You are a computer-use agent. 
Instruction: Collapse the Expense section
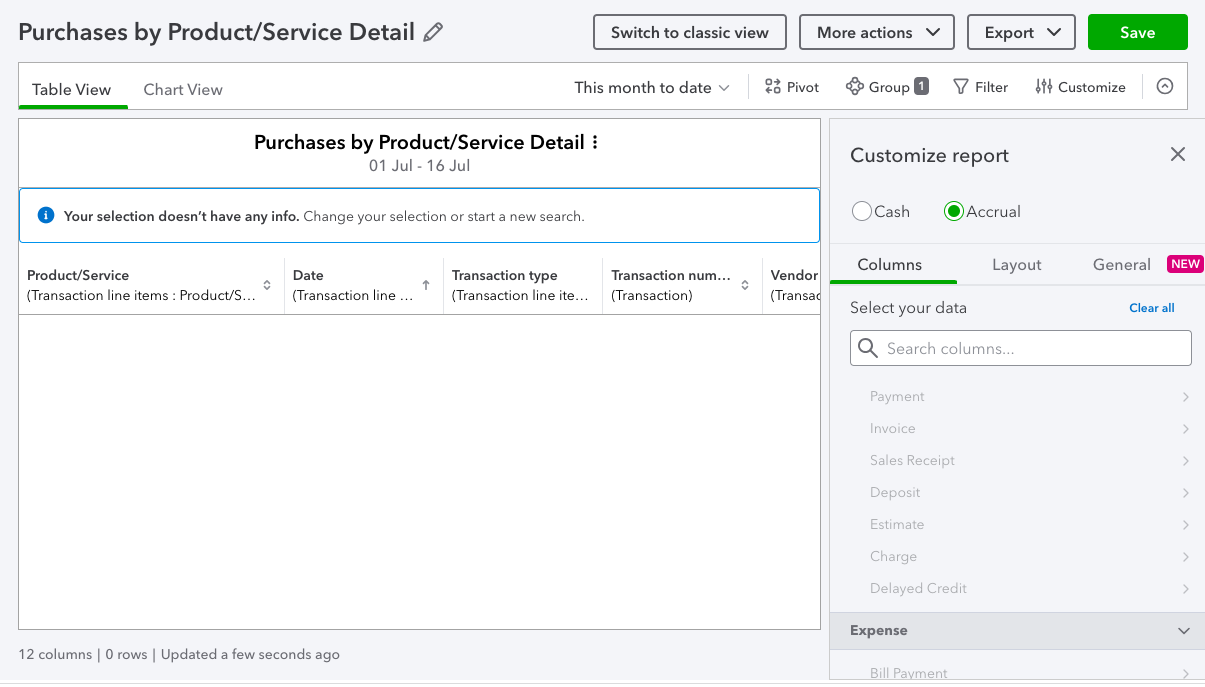(1184, 631)
